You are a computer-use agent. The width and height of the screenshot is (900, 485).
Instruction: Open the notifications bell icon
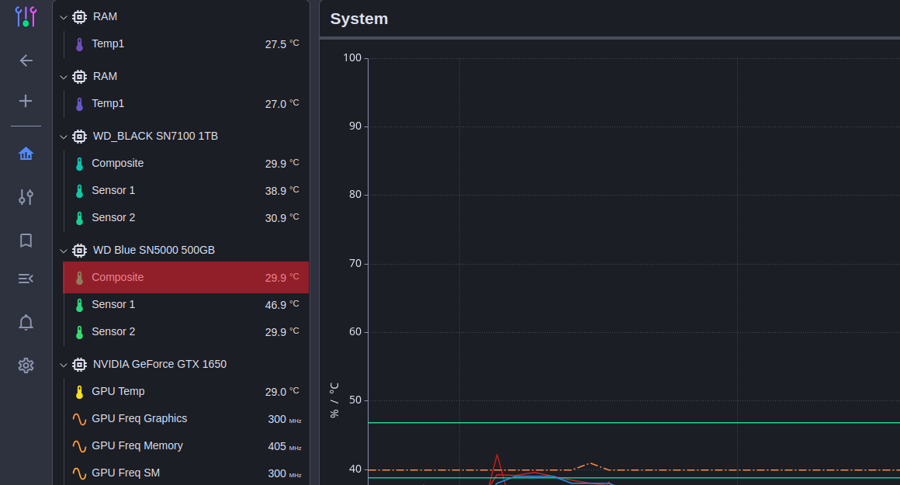[26, 322]
